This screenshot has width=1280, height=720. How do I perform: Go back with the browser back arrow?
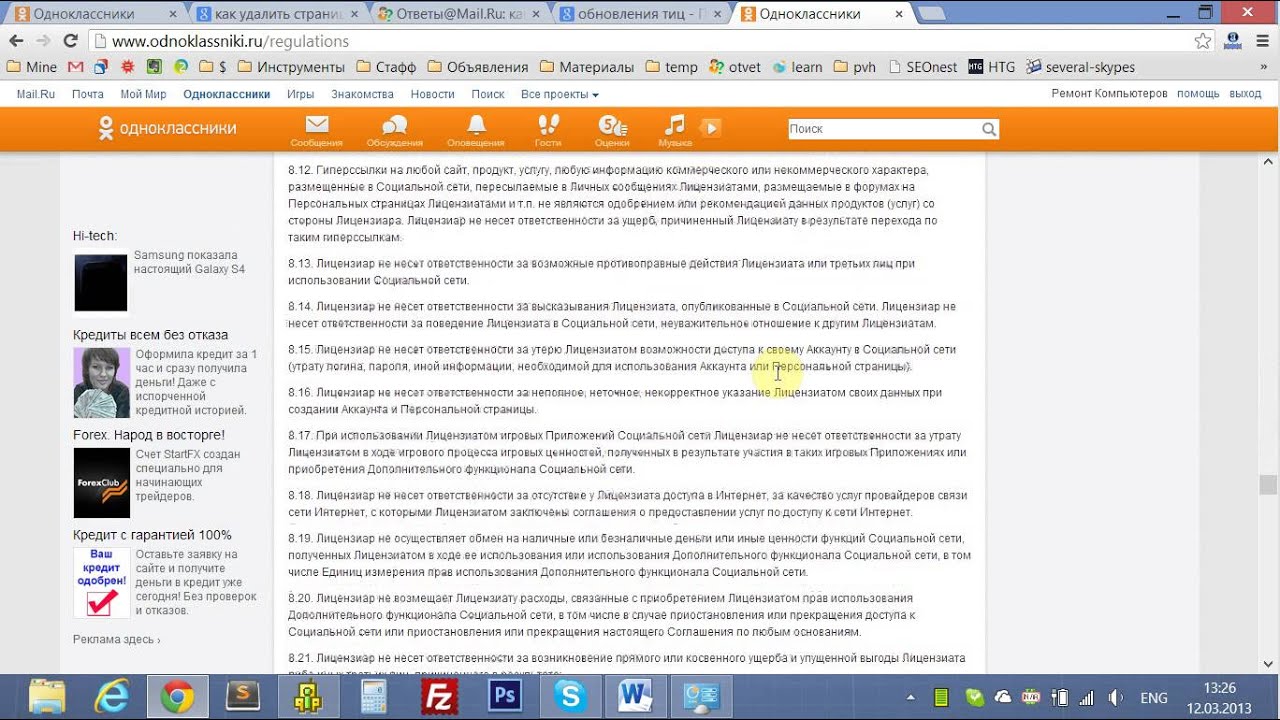[x=16, y=41]
